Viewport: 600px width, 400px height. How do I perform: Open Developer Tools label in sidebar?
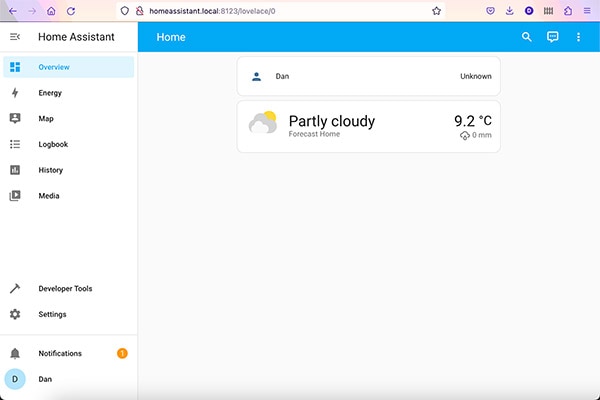(x=65, y=289)
